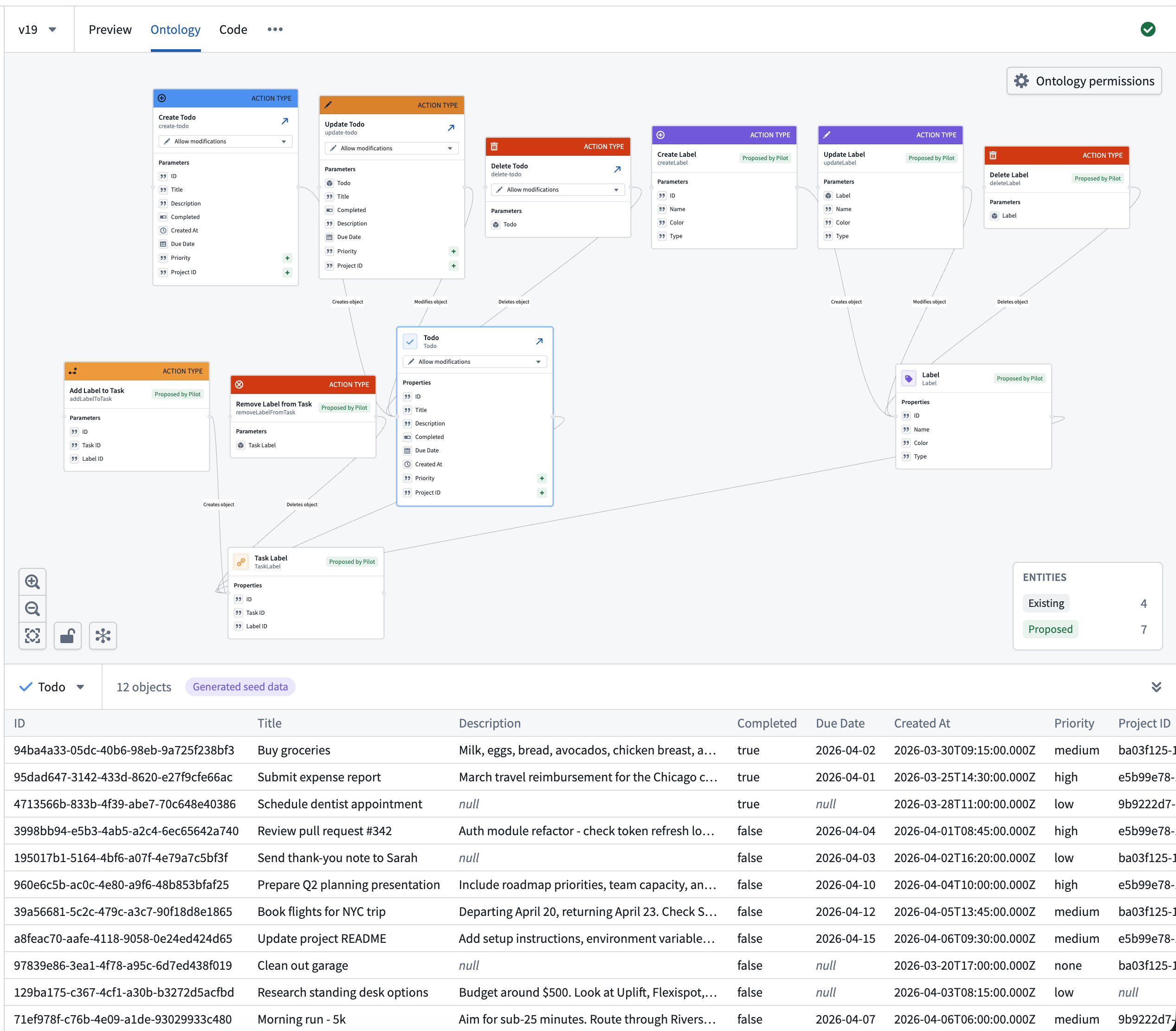Zoom in on the ontology canvas
This screenshot has width=1176, height=1031.
pos(32,581)
